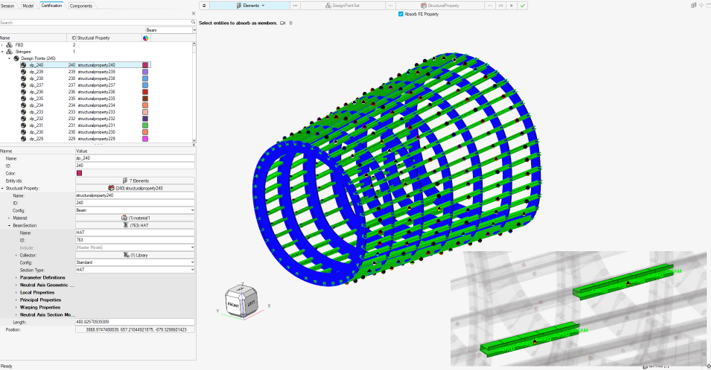Click the (763) HAT beam section button
This screenshot has height=370, width=711.
pyautogui.click(x=135, y=225)
